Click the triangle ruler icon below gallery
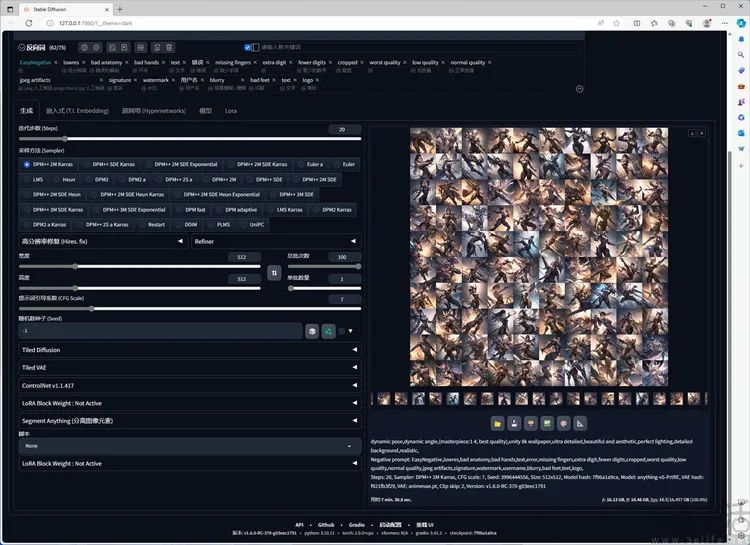 (580, 423)
